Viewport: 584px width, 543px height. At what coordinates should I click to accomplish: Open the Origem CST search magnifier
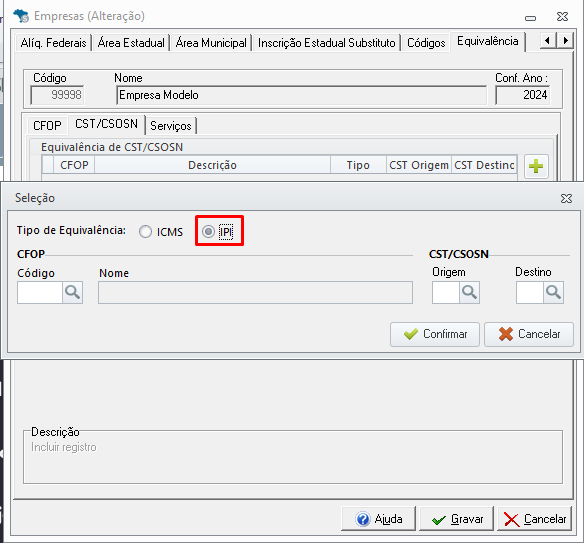point(469,292)
